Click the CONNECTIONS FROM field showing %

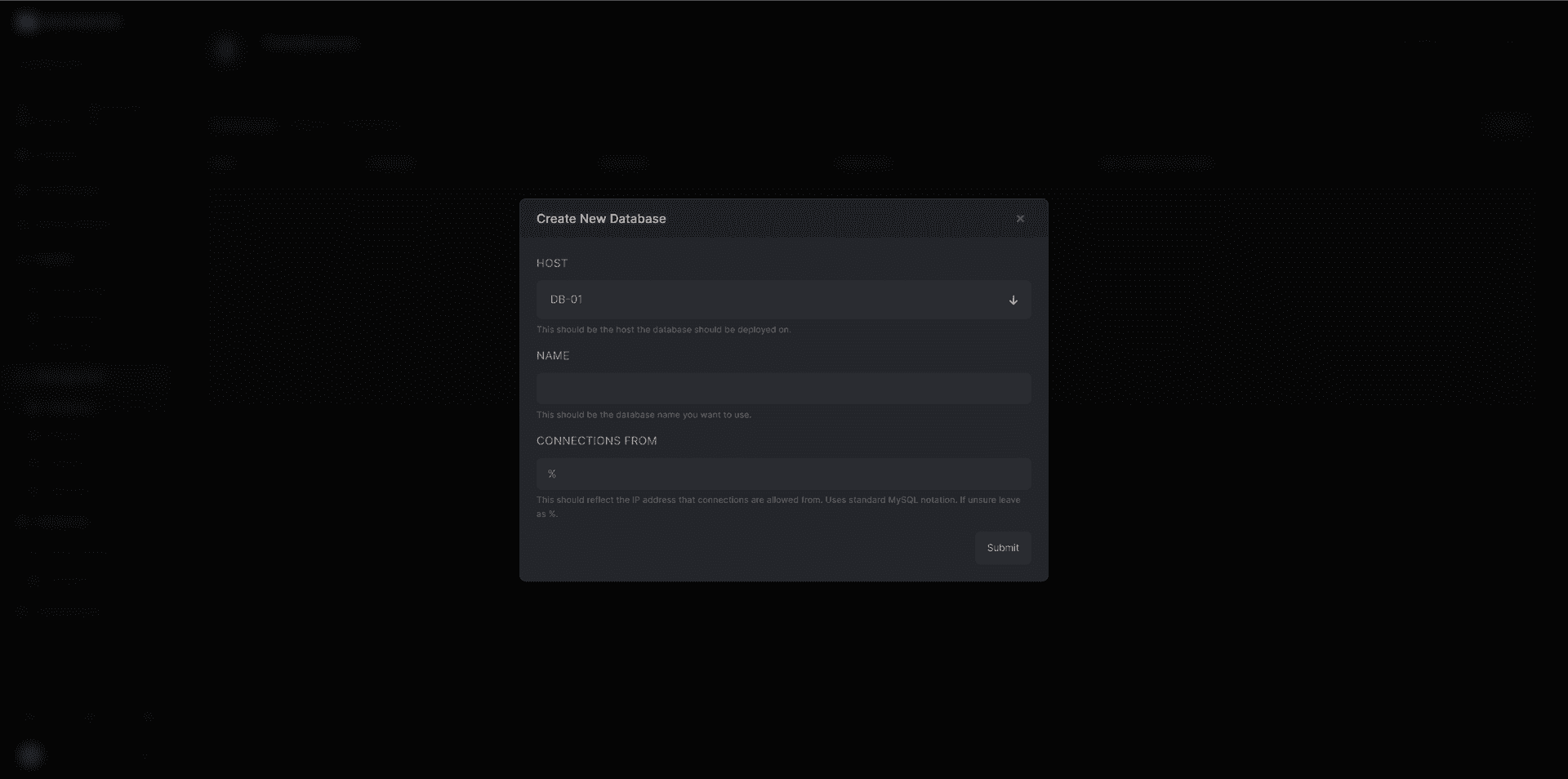(x=782, y=474)
